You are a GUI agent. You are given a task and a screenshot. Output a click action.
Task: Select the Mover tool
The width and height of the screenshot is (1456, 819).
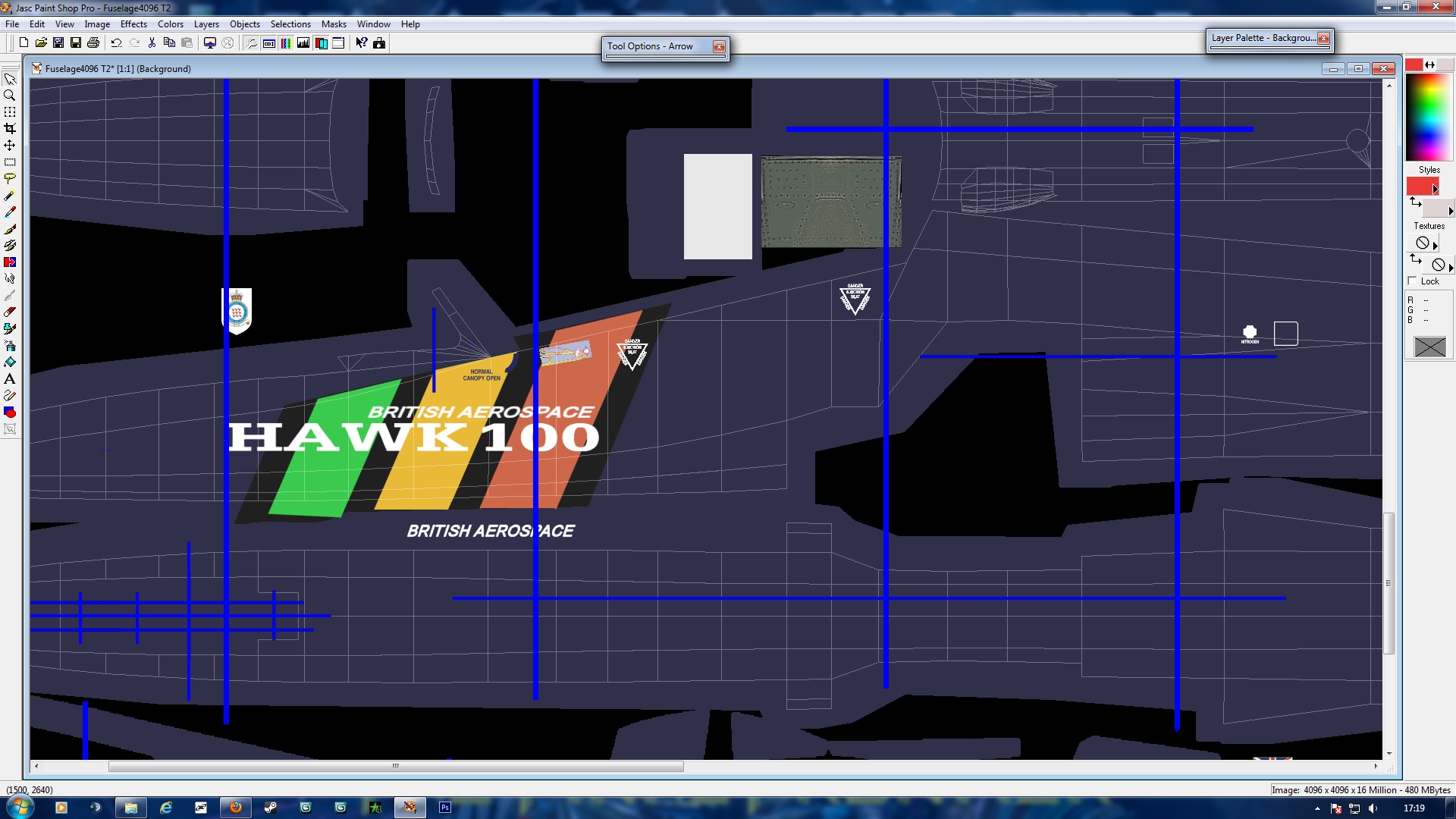tap(10, 146)
